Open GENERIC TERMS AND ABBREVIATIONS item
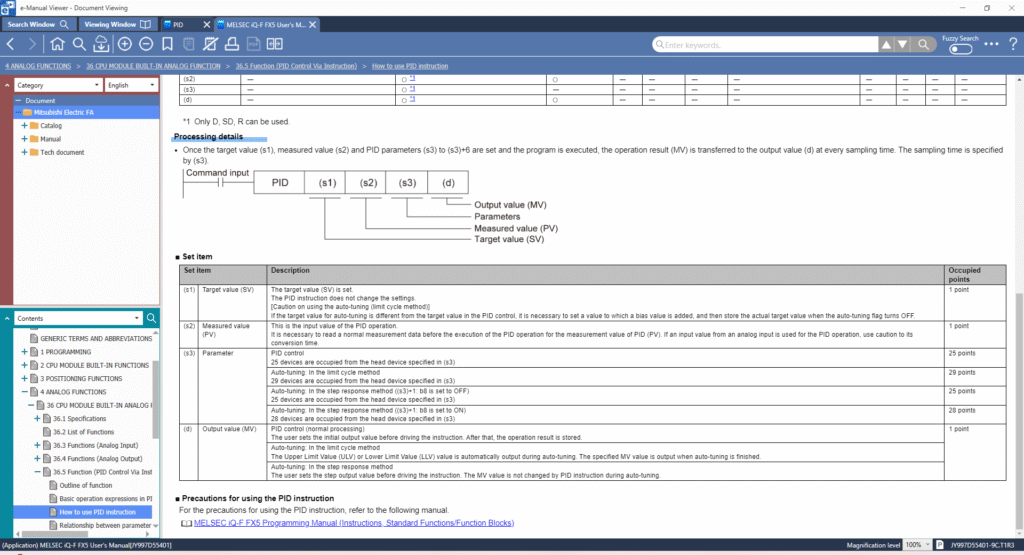Screen dimensions: 1024x555 96,338
